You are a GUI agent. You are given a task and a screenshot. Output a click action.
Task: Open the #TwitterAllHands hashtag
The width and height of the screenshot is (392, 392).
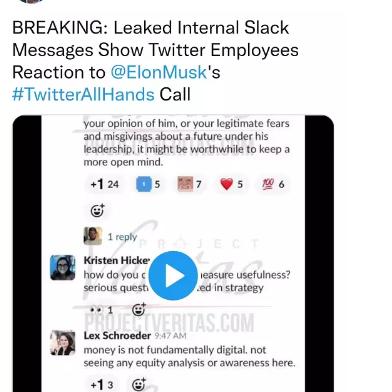tap(83, 94)
